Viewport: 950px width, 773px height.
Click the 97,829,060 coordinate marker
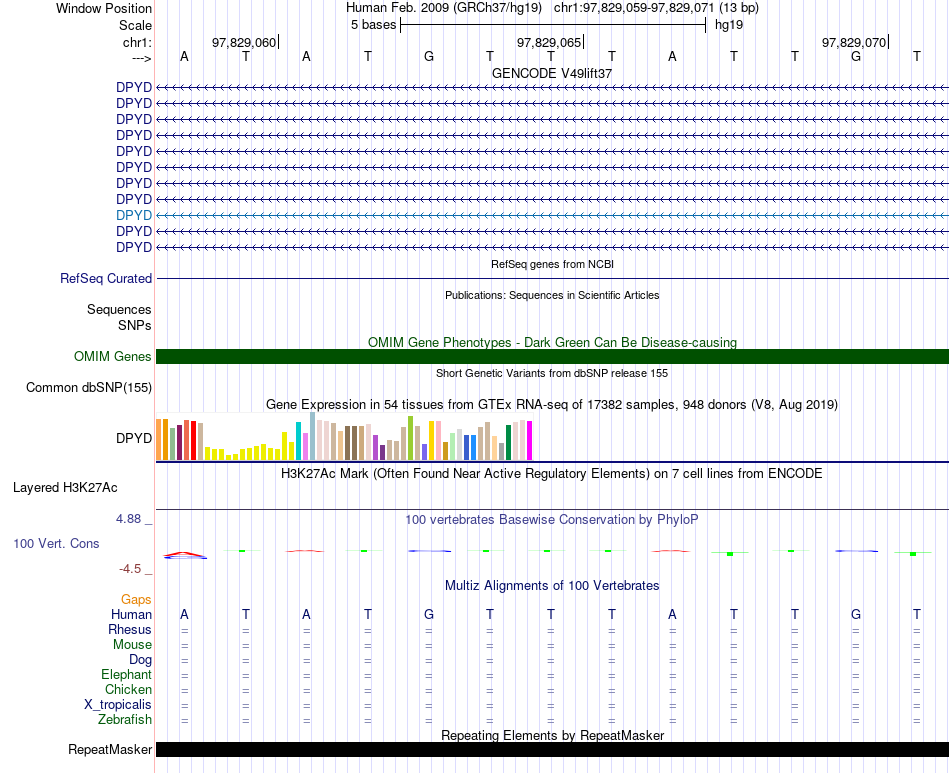point(244,42)
